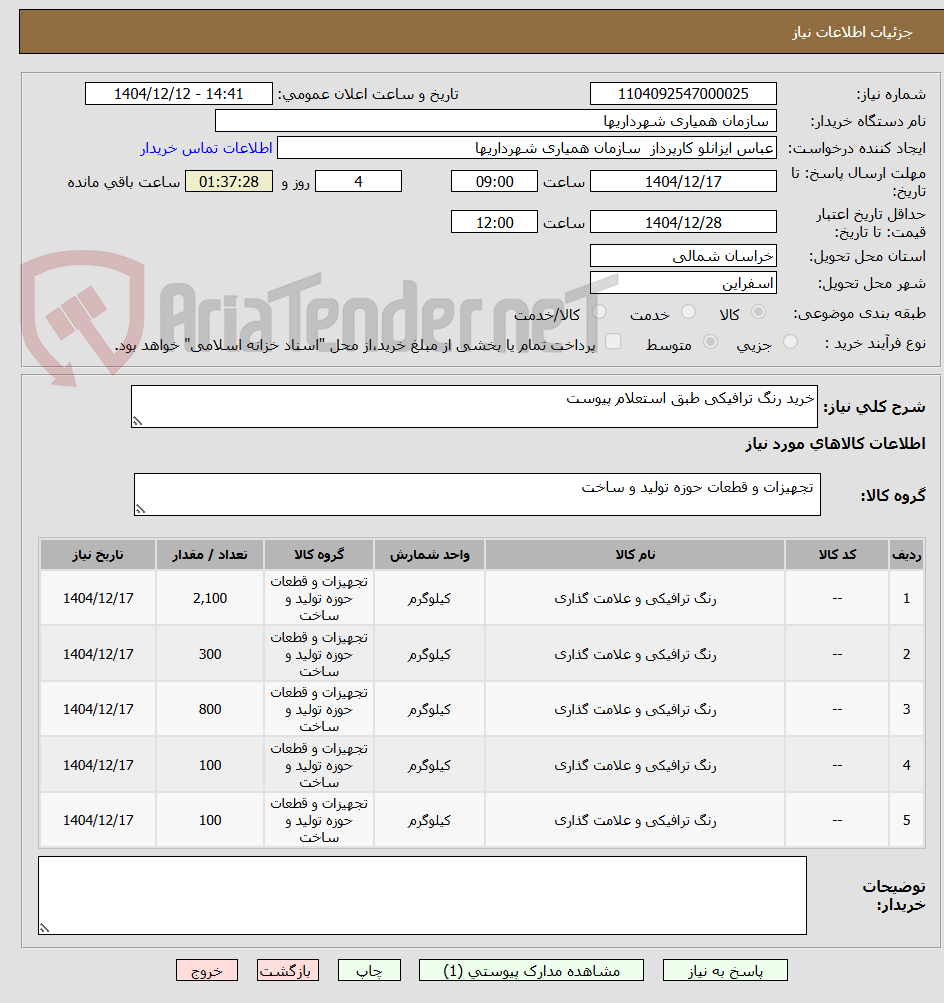The width and height of the screenshot is (944, 1003).
Task: Click the تعداد / مقدار column header
Action: [x=210, y=555]
